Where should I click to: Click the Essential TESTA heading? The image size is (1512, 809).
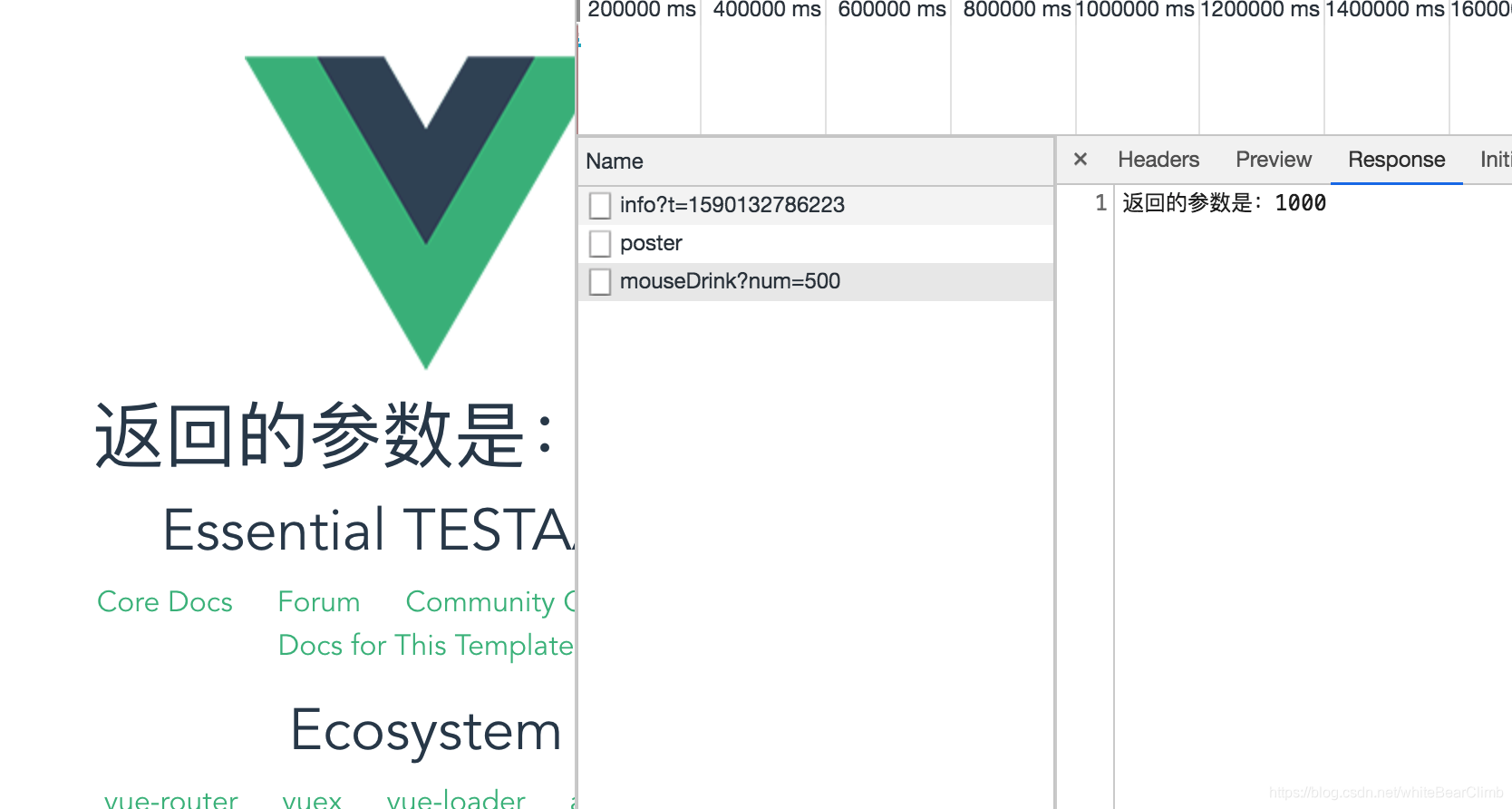click(x=368, y=530)
